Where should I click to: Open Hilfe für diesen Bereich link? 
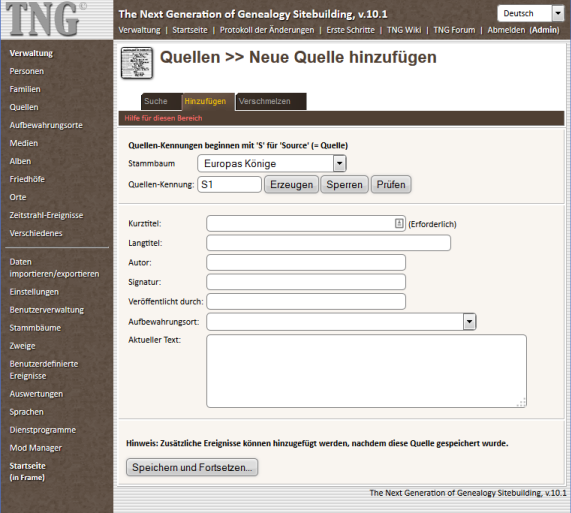(x=163, y=118)
